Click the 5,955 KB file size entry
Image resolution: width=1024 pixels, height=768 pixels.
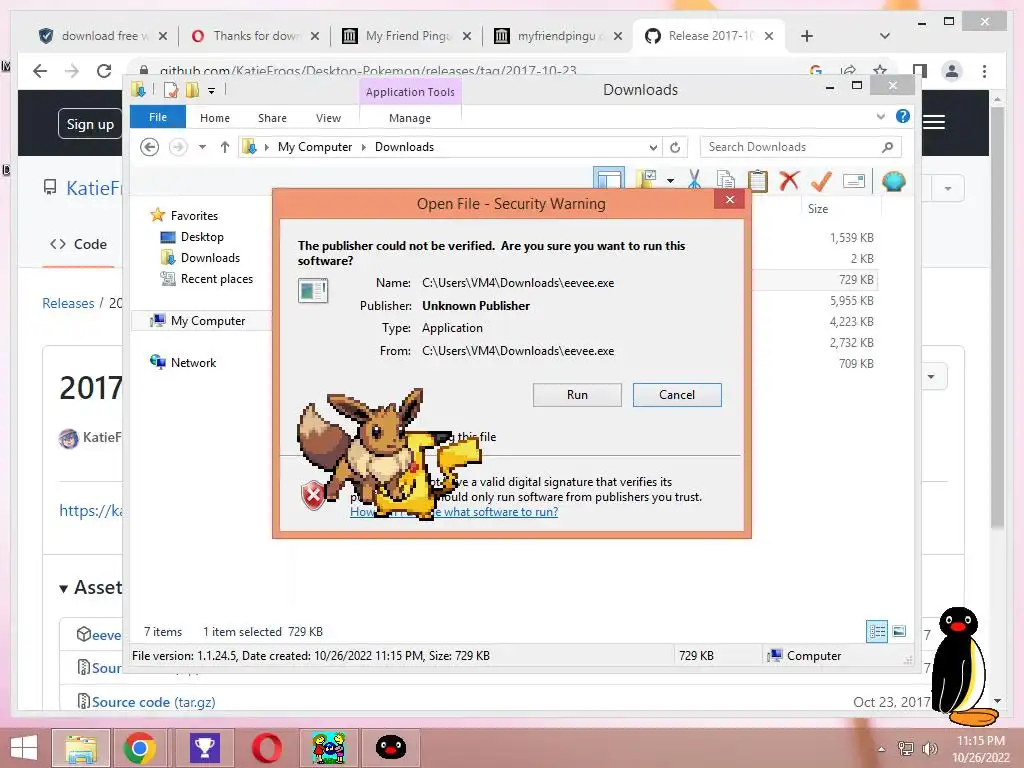tap(852, 300)
